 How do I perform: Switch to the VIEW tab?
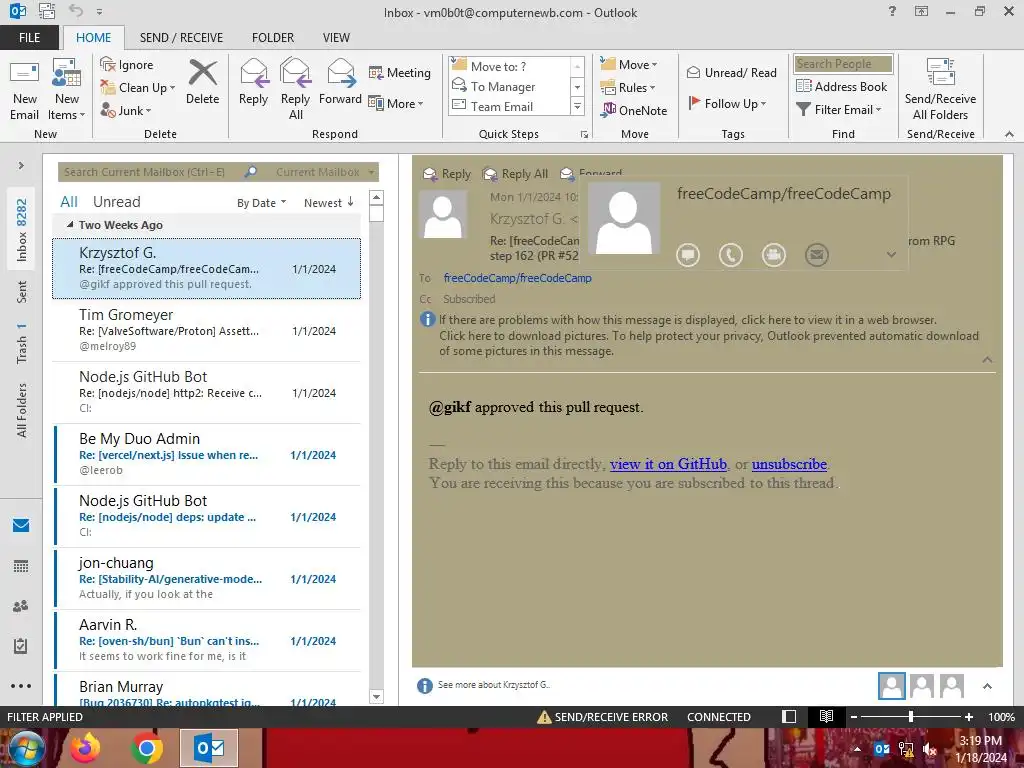pos(336,37)
